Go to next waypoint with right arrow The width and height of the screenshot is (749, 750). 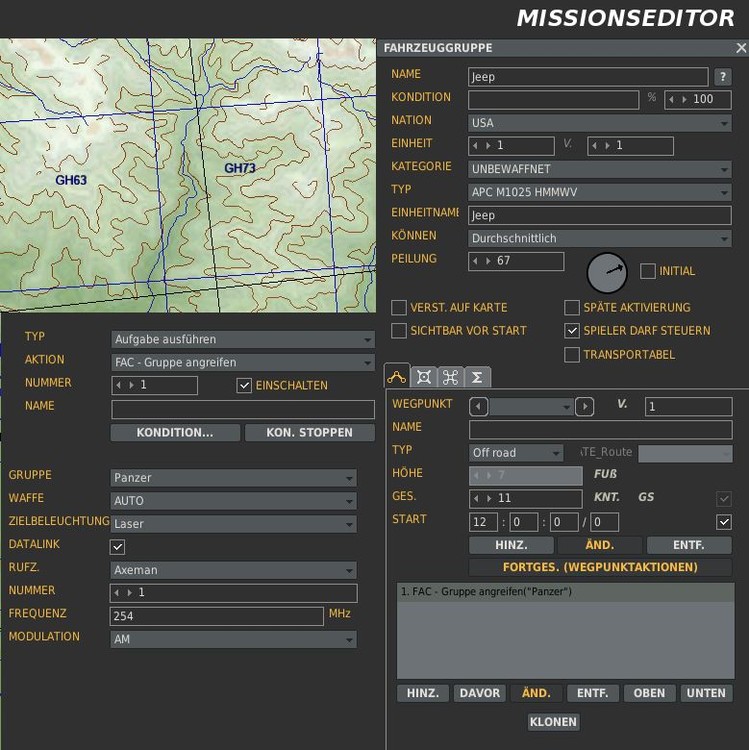(584, 406)
